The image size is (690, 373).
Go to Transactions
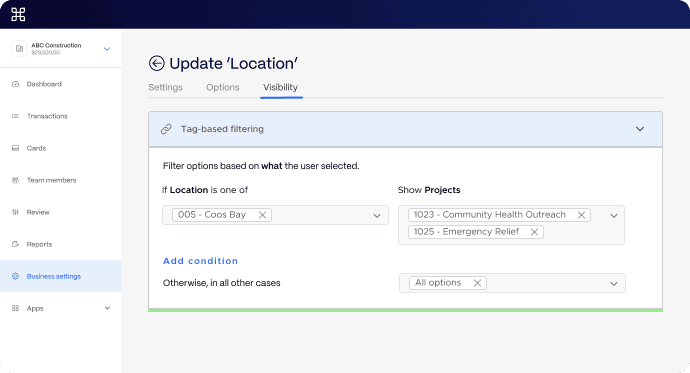click(x=47, y=116)
